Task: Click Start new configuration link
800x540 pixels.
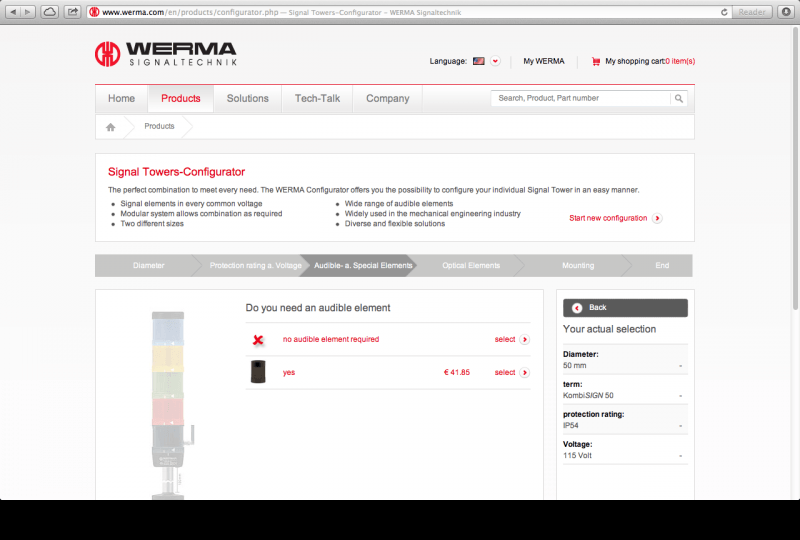Action: (608, 218)
